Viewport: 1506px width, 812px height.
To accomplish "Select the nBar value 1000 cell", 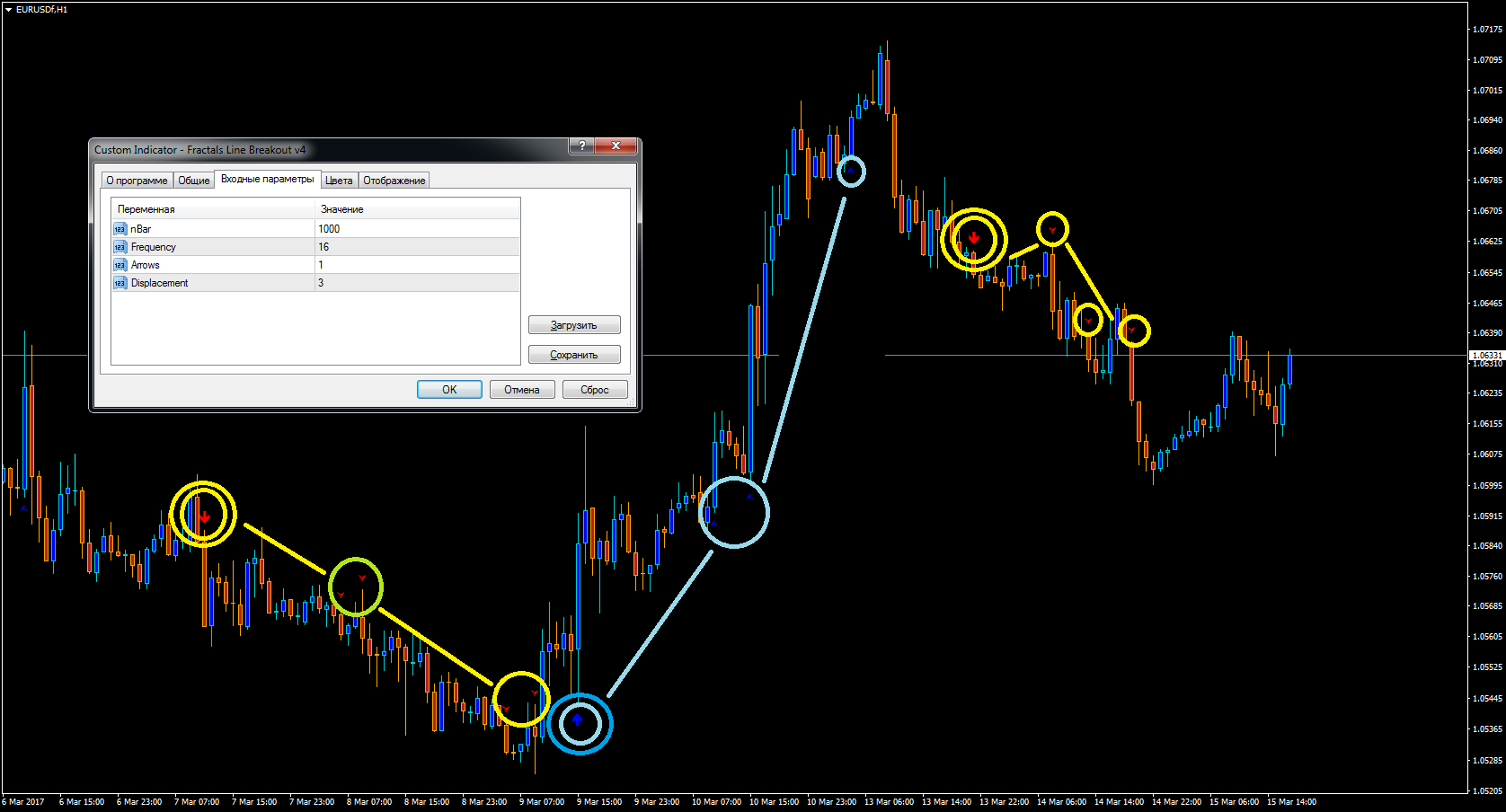I will (417, 229).
